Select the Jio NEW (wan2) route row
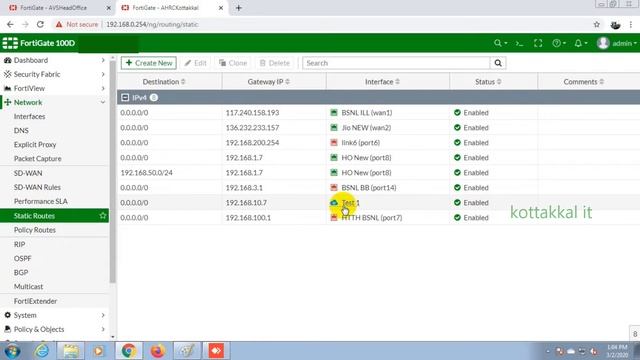This screenshot has height=360, width=640. 378,128
